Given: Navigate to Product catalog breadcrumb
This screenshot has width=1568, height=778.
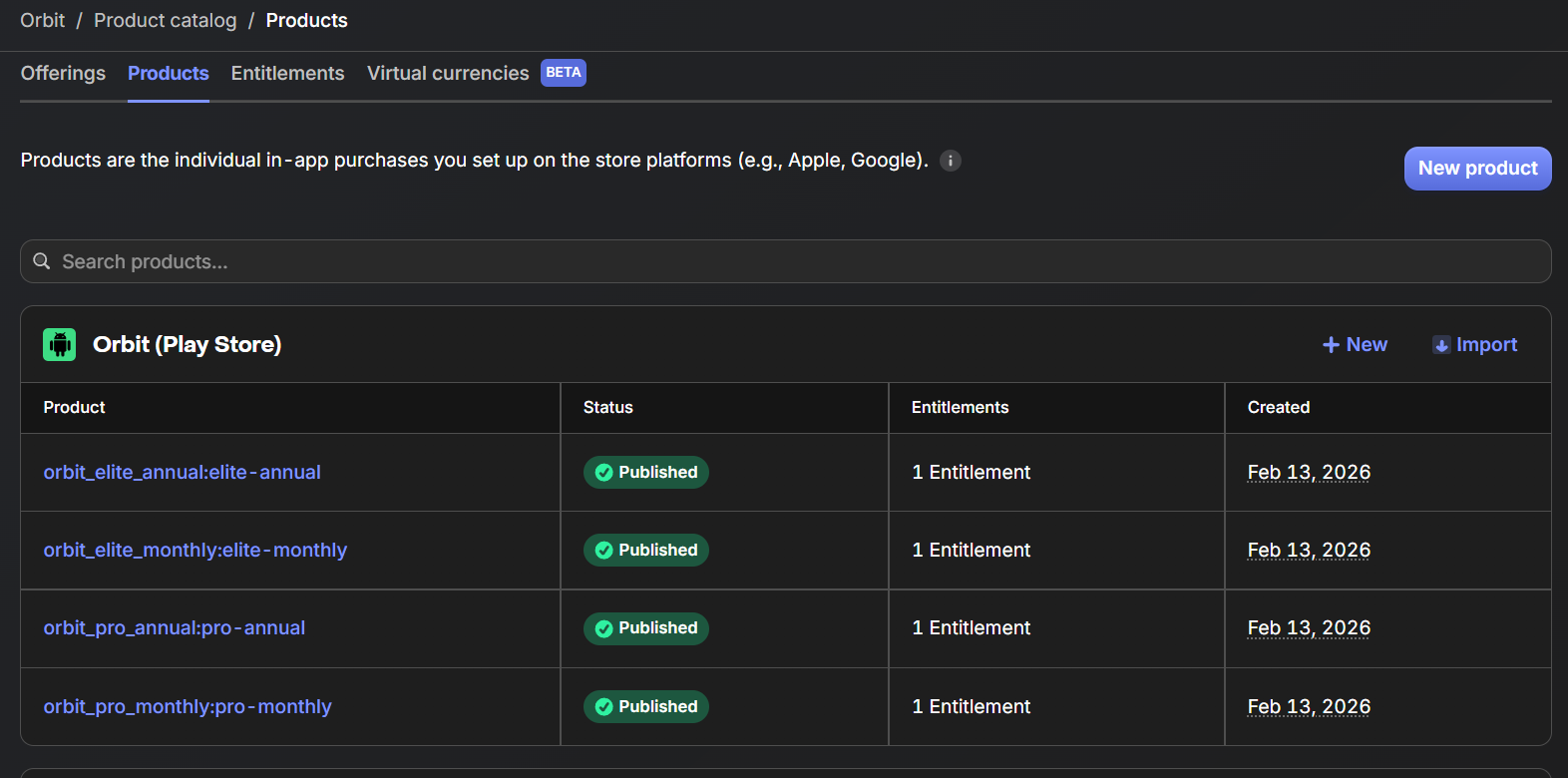Looking at the screenshot, I should click(x=166, y=20).
